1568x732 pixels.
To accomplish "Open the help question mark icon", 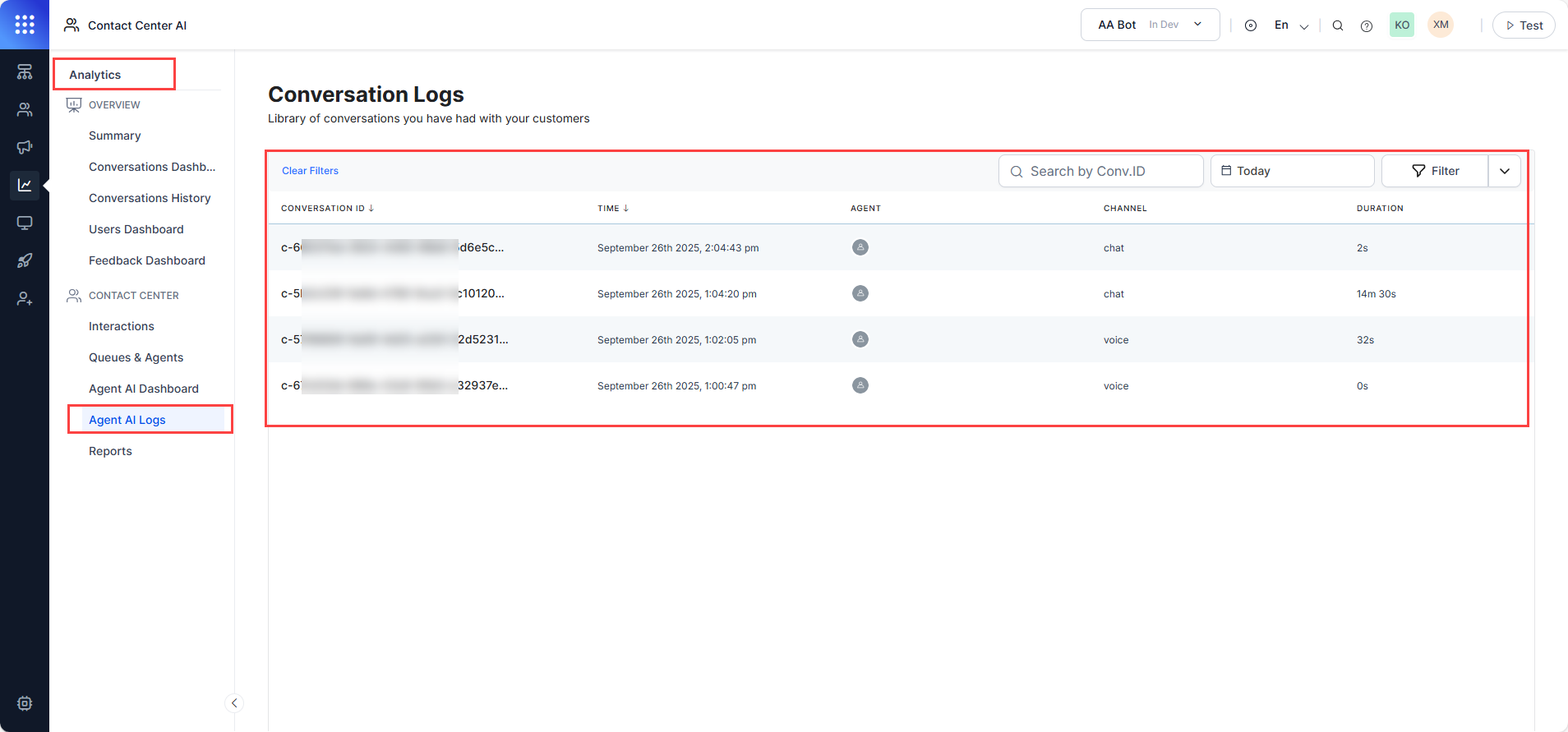I will pyautogui.click(x=1367, y=25).
